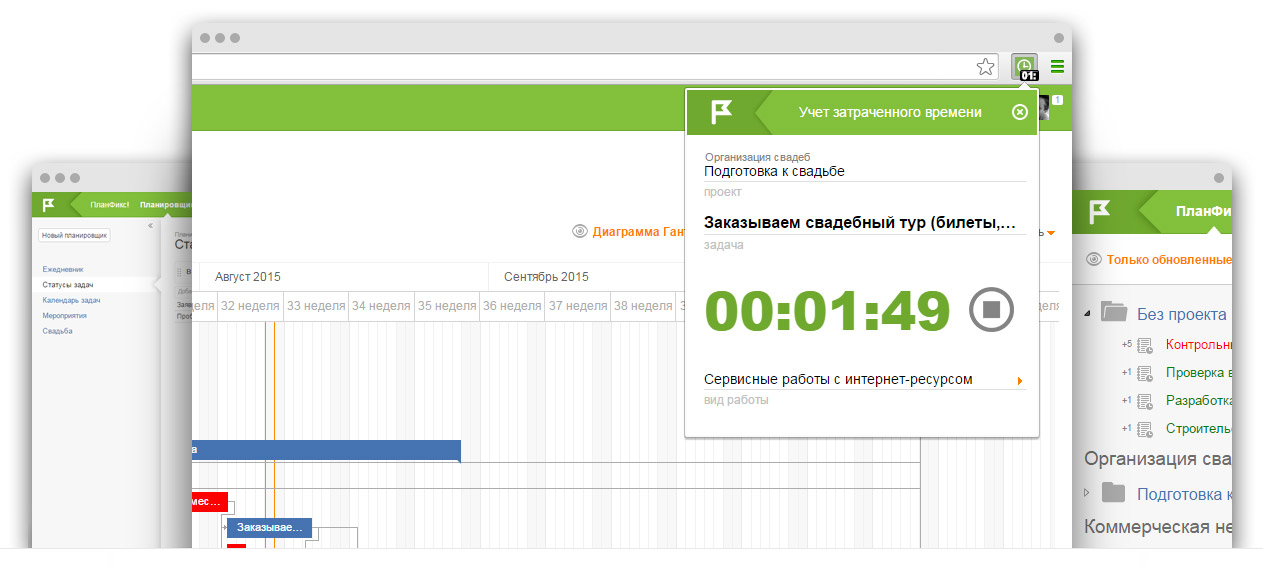
Task: Select the '33 неделя' week column
Action: 316,306
